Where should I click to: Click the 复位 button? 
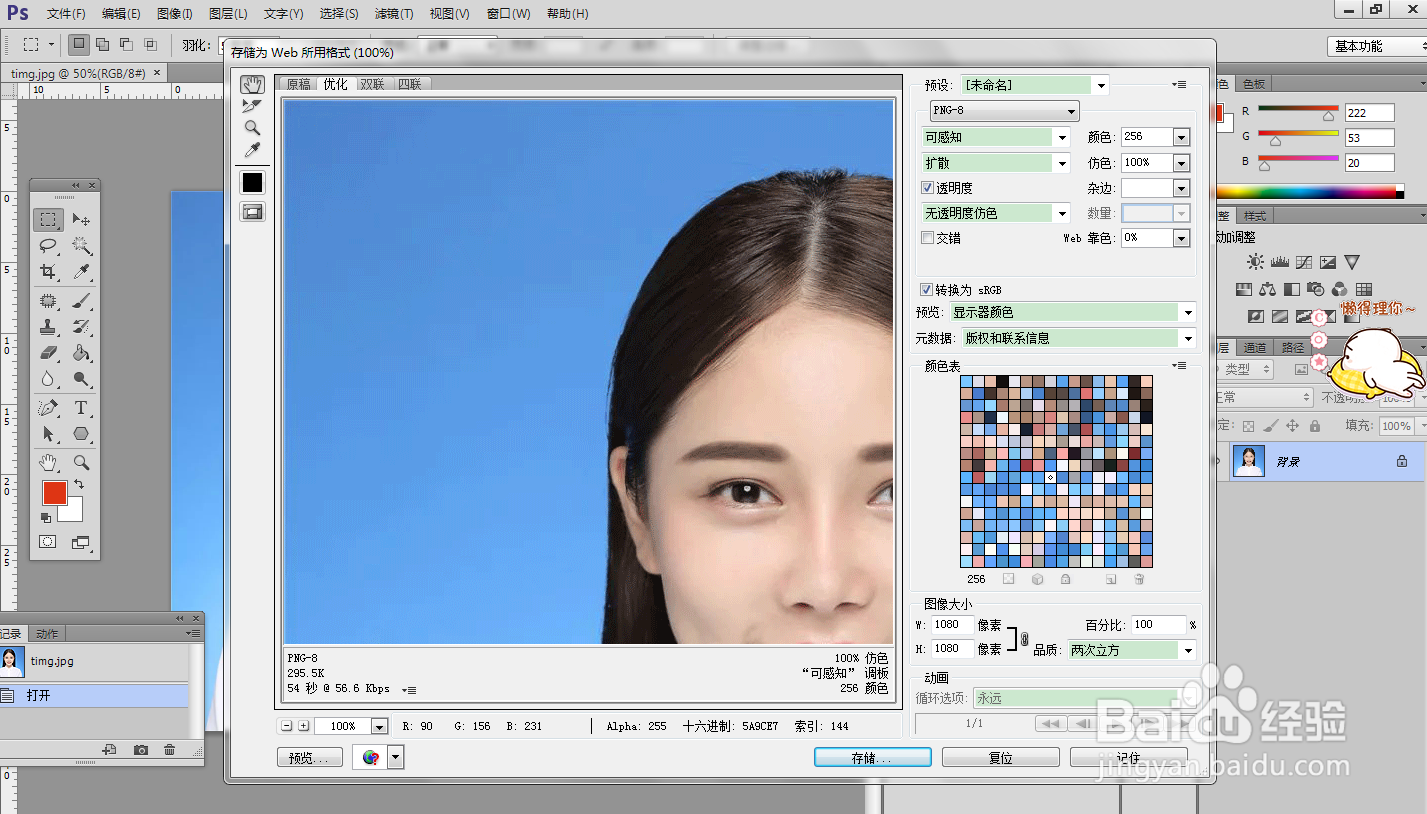(1000, 758)
